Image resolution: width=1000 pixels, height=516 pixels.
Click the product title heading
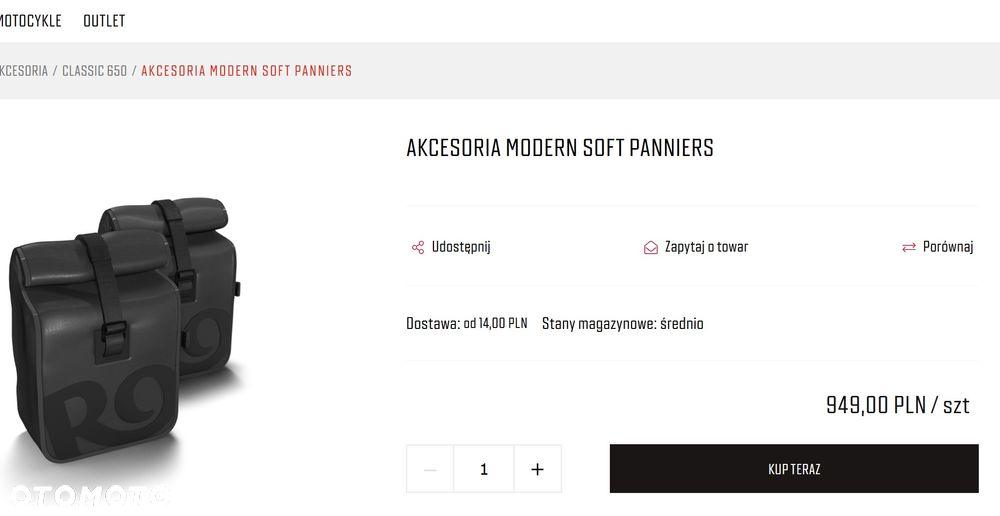pyautogui.click(x=560, y=148)
